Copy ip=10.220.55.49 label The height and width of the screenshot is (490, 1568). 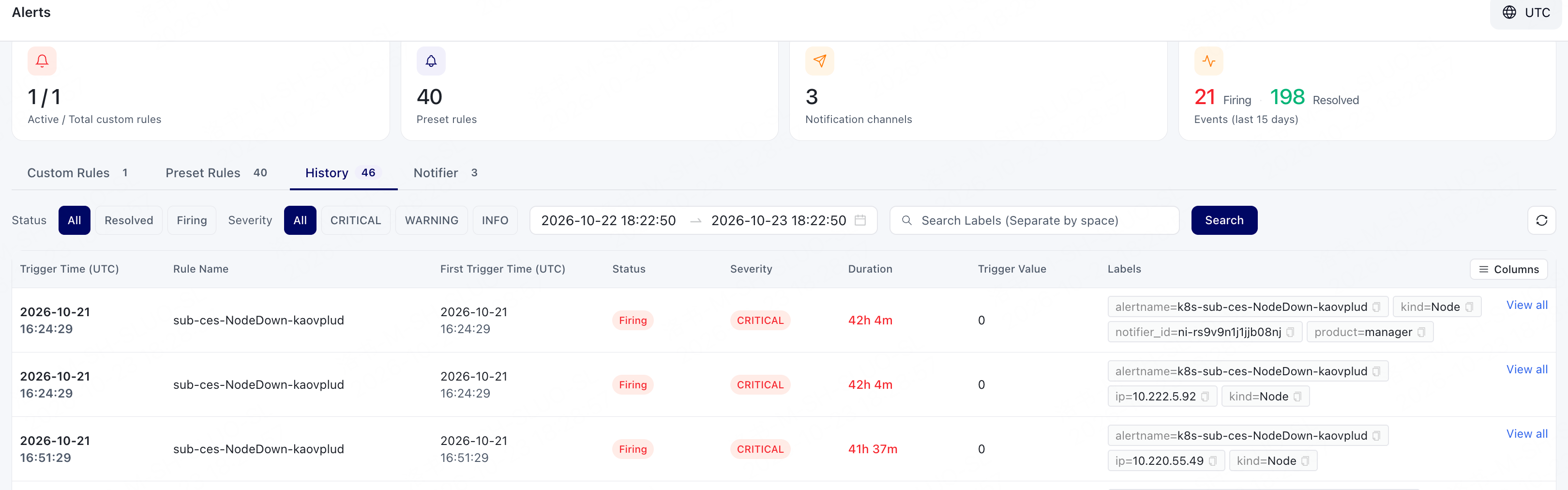pos(1212,461)
